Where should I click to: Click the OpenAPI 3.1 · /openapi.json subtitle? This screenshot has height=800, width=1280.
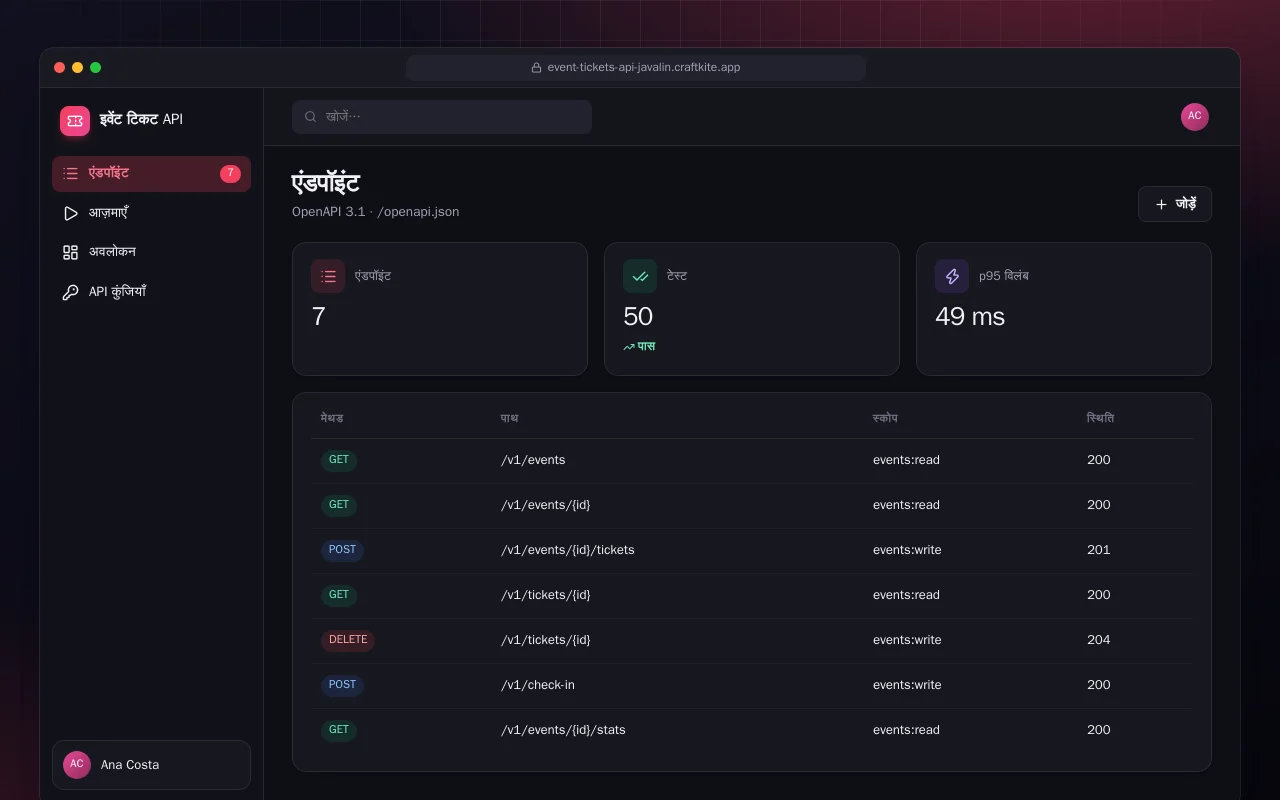coord(376,212)
